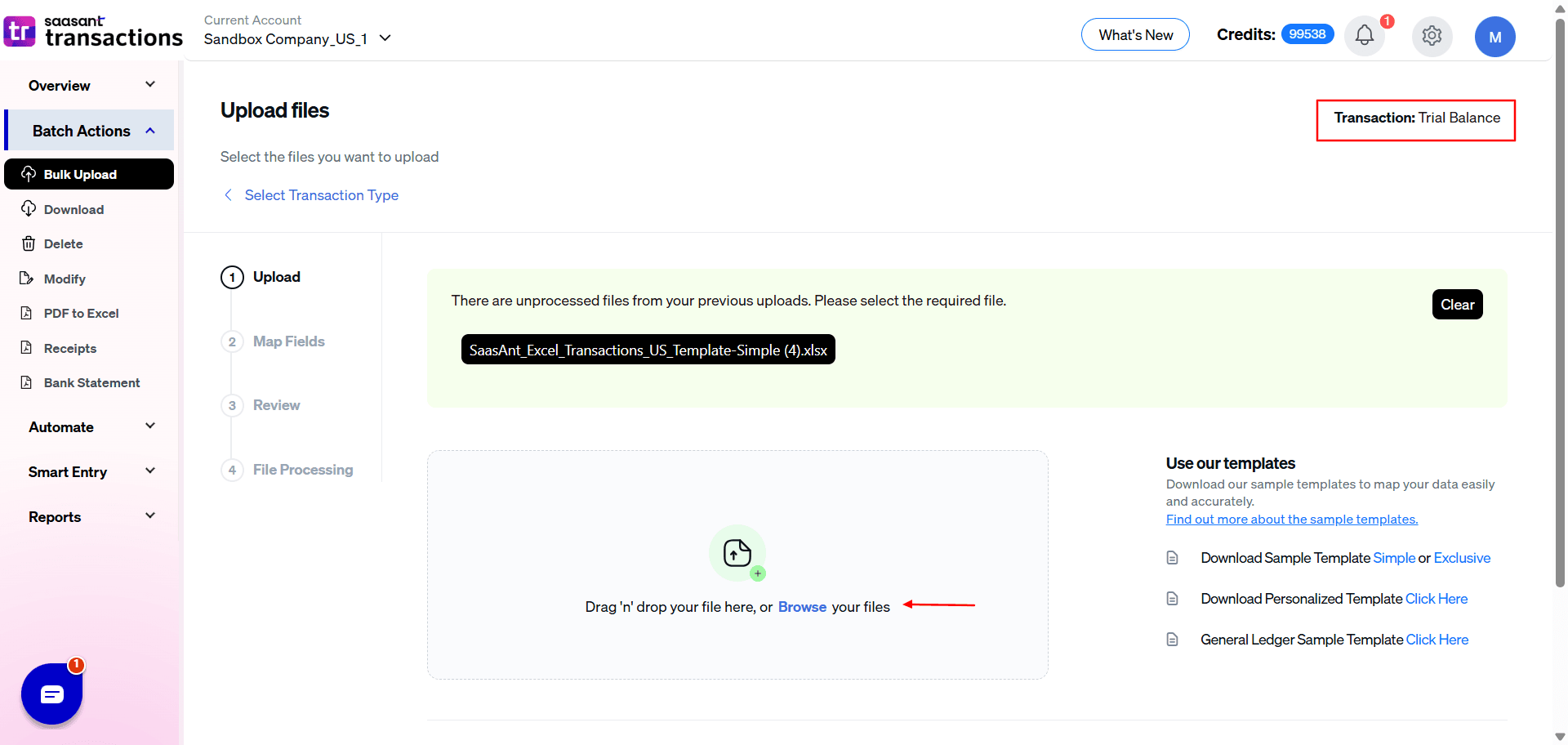Click the back chevron before Select Transaction Type

(228, 195)
